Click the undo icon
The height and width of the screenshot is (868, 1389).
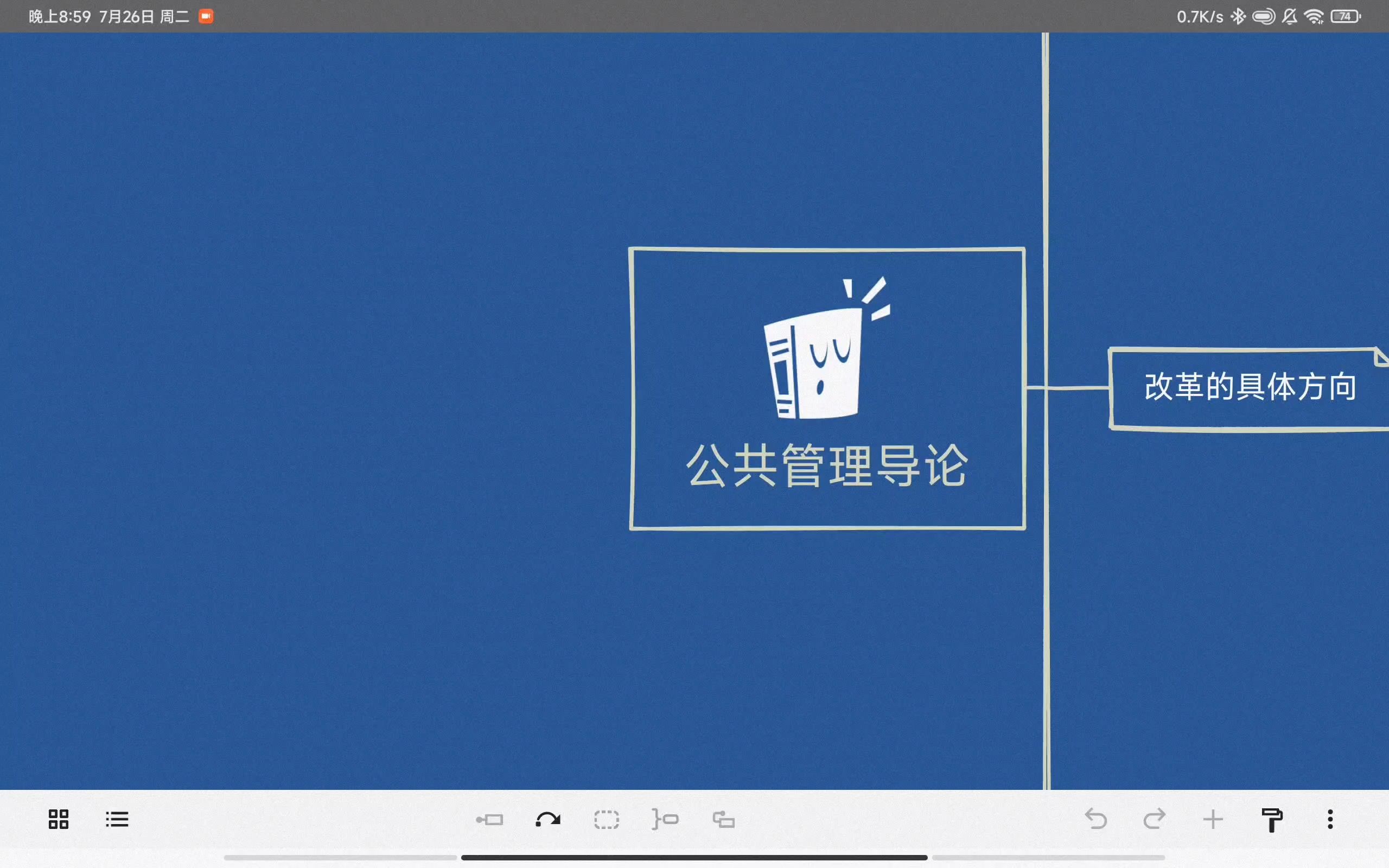1096,819
